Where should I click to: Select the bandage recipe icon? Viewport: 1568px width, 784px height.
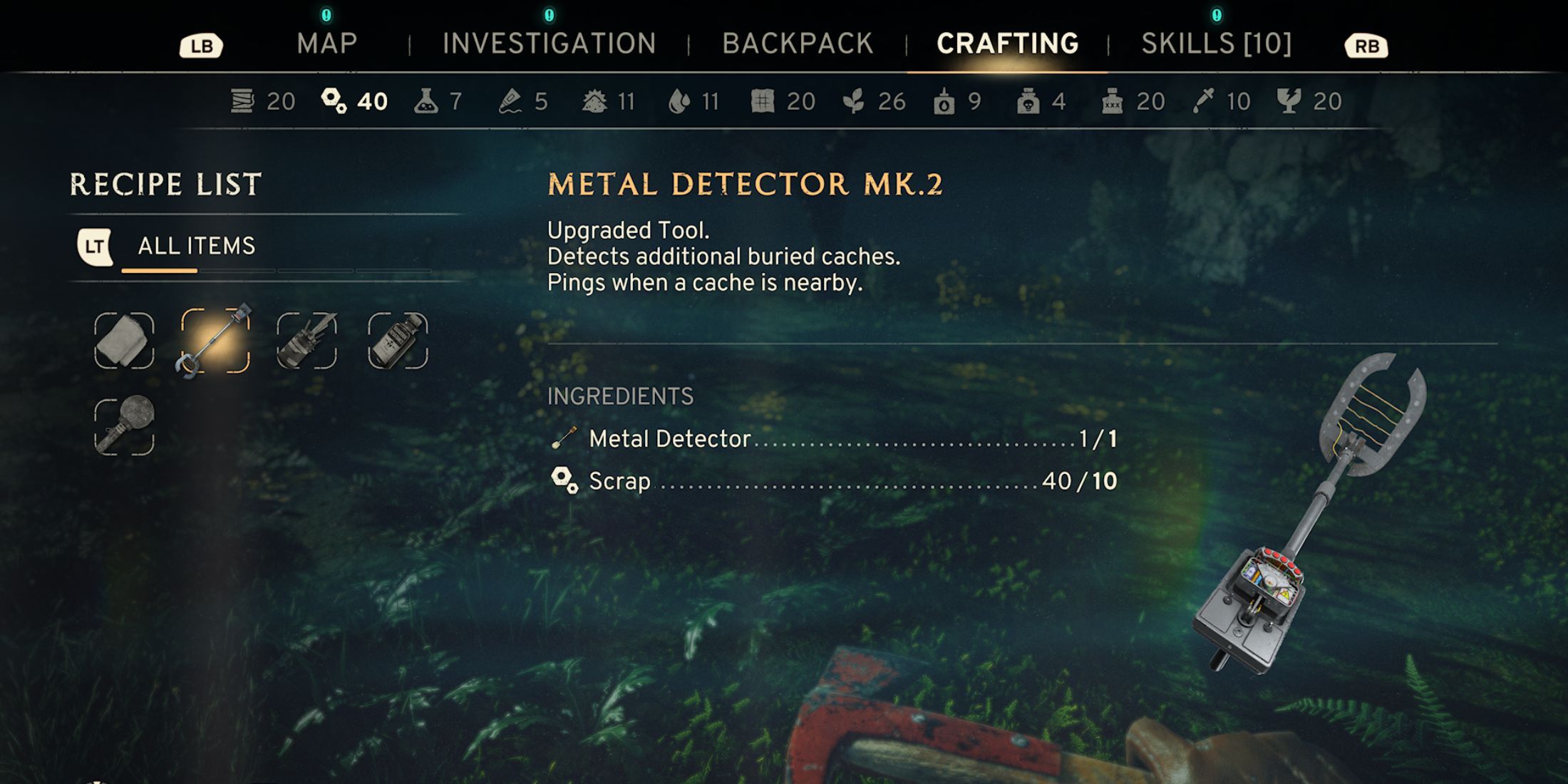[x=124, y=341]
